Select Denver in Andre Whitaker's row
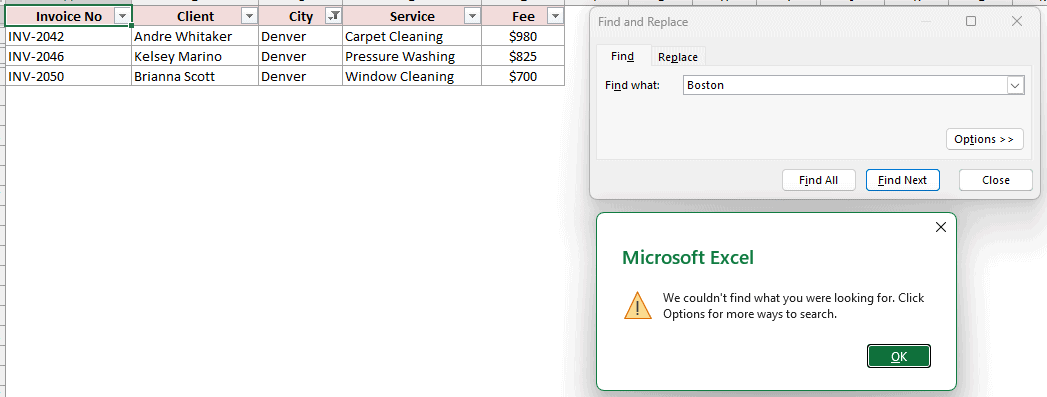 click(300, 37)
